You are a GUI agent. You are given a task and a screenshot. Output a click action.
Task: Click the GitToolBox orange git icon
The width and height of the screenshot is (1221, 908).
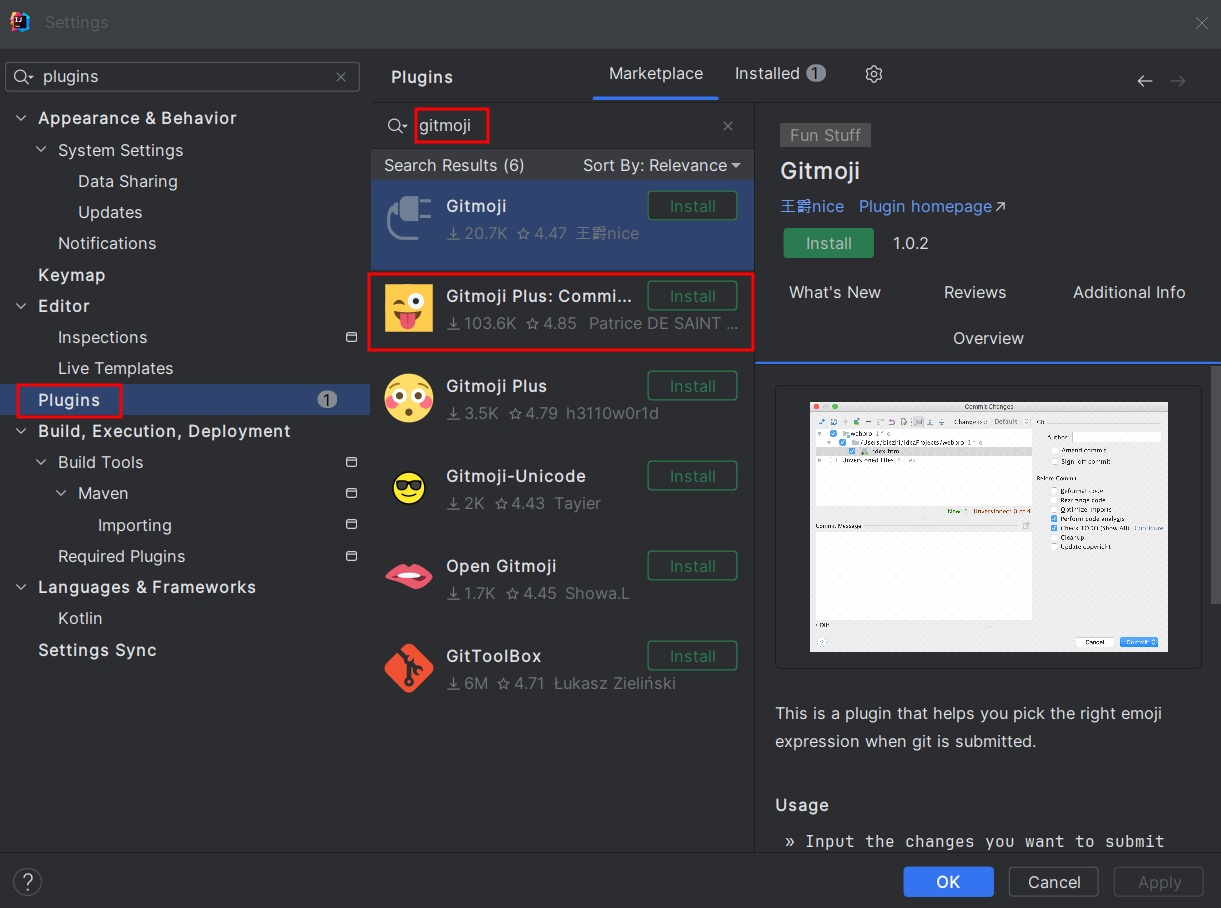point(409,669)
